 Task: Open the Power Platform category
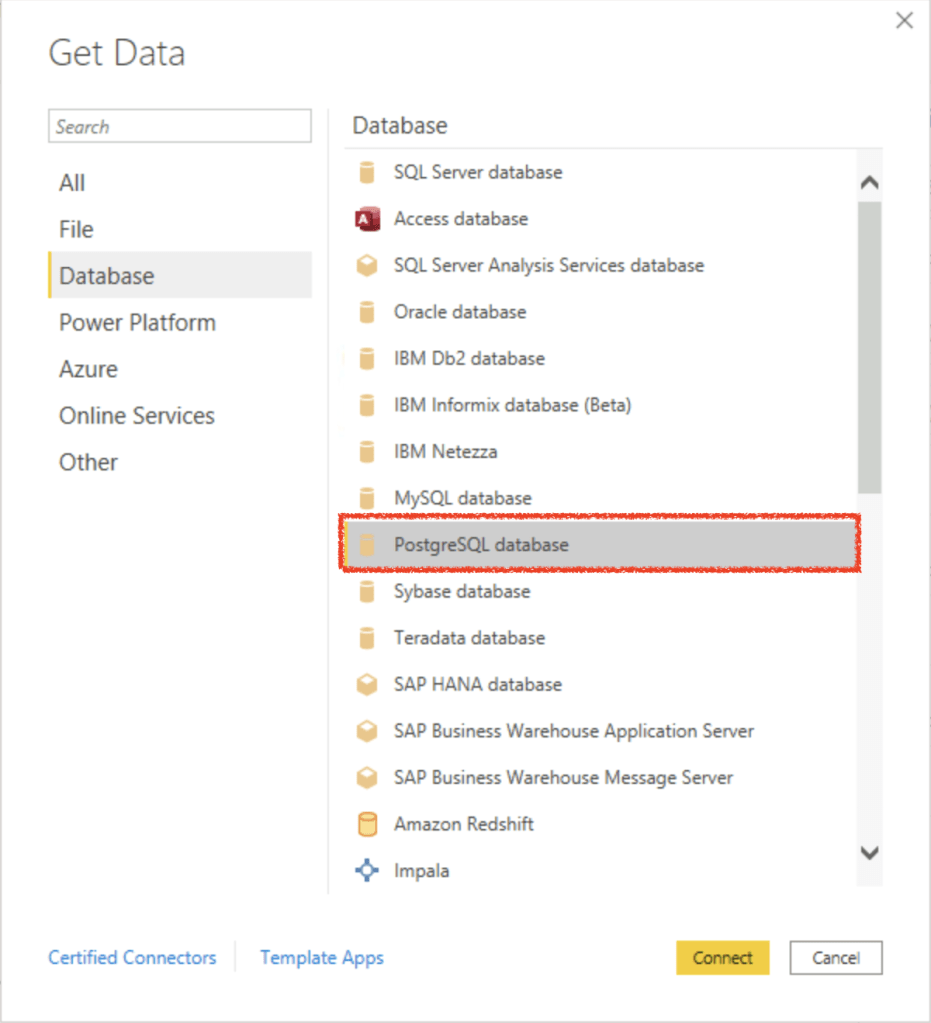coord(137,323)
